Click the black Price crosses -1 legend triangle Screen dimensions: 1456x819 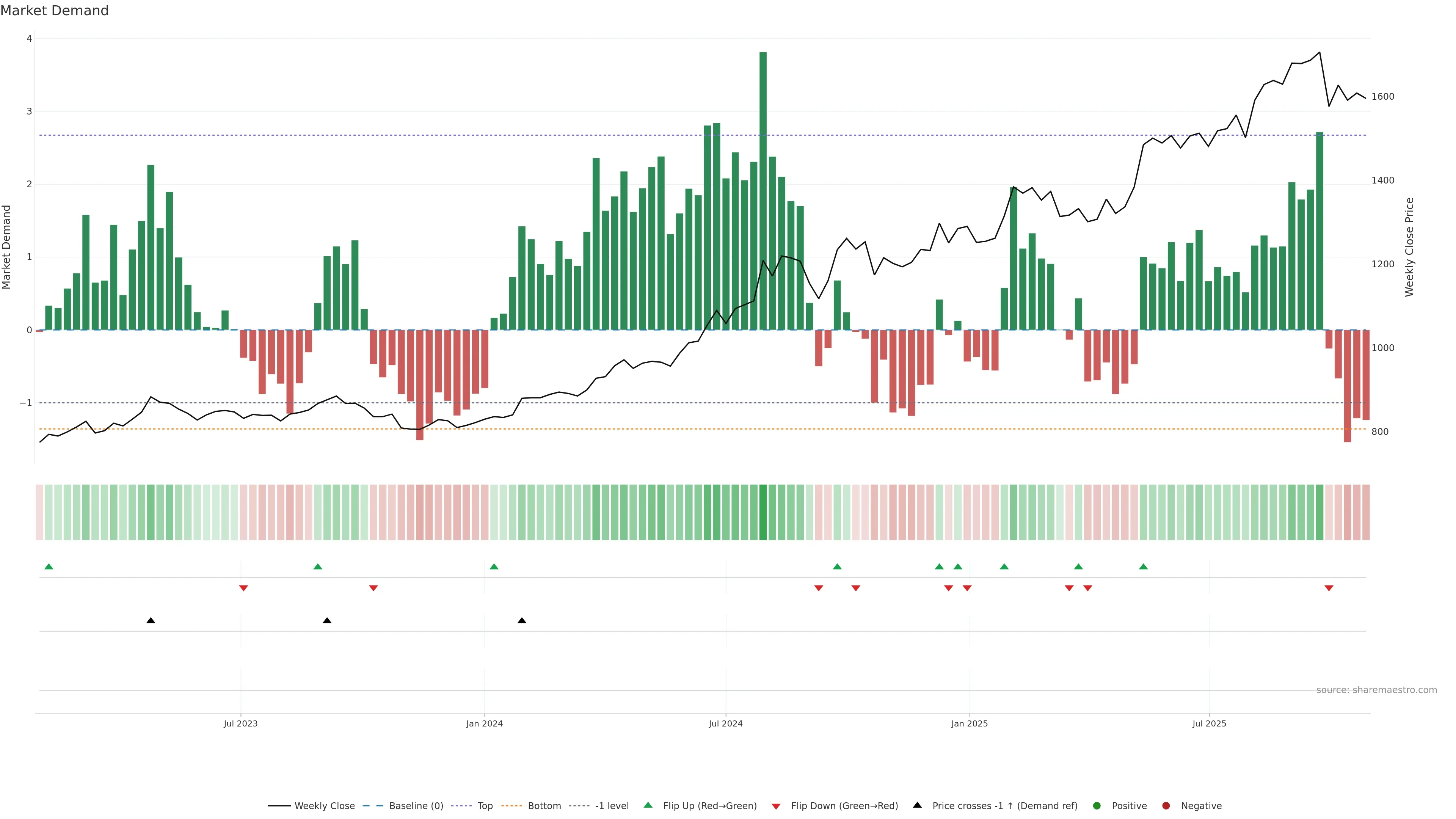pos(917,805)
